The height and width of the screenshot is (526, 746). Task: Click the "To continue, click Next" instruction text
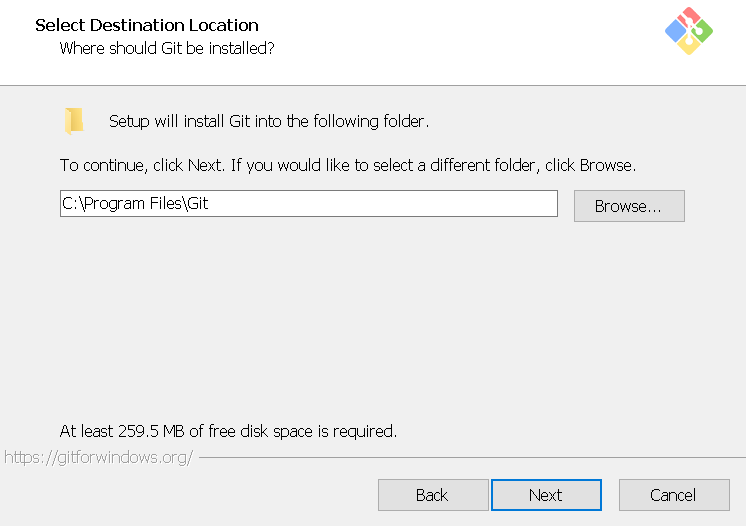click(347, 164)
